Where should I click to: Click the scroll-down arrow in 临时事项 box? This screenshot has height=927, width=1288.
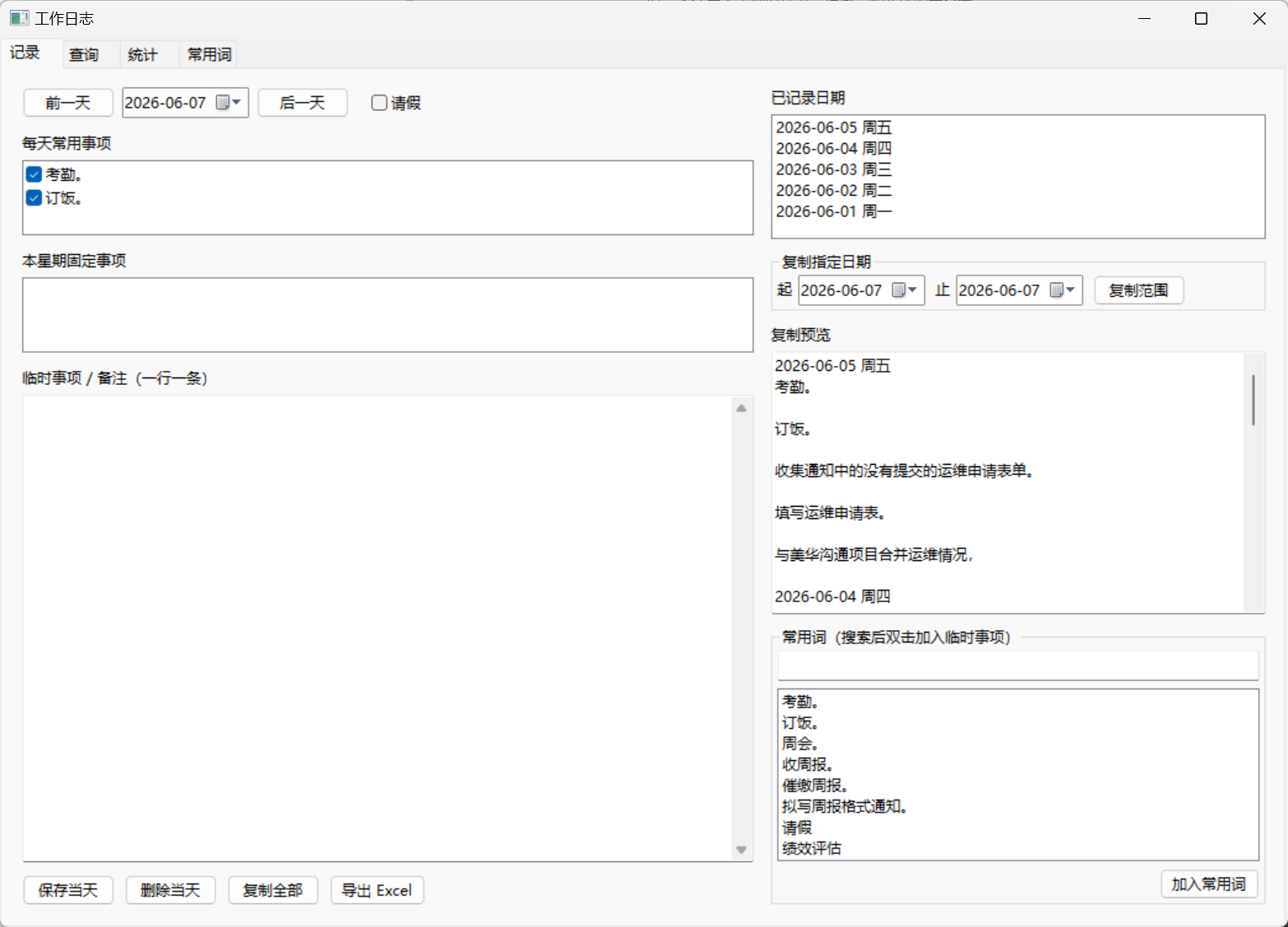click(x=741, y=850)
